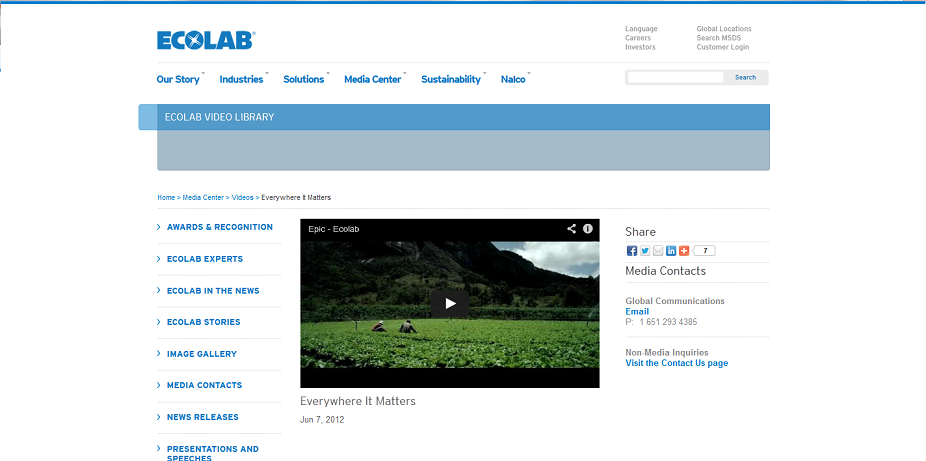Go to Videos in the breadcrumb
The width and height of the screenshot is (926, 461).
click(242, 198)
